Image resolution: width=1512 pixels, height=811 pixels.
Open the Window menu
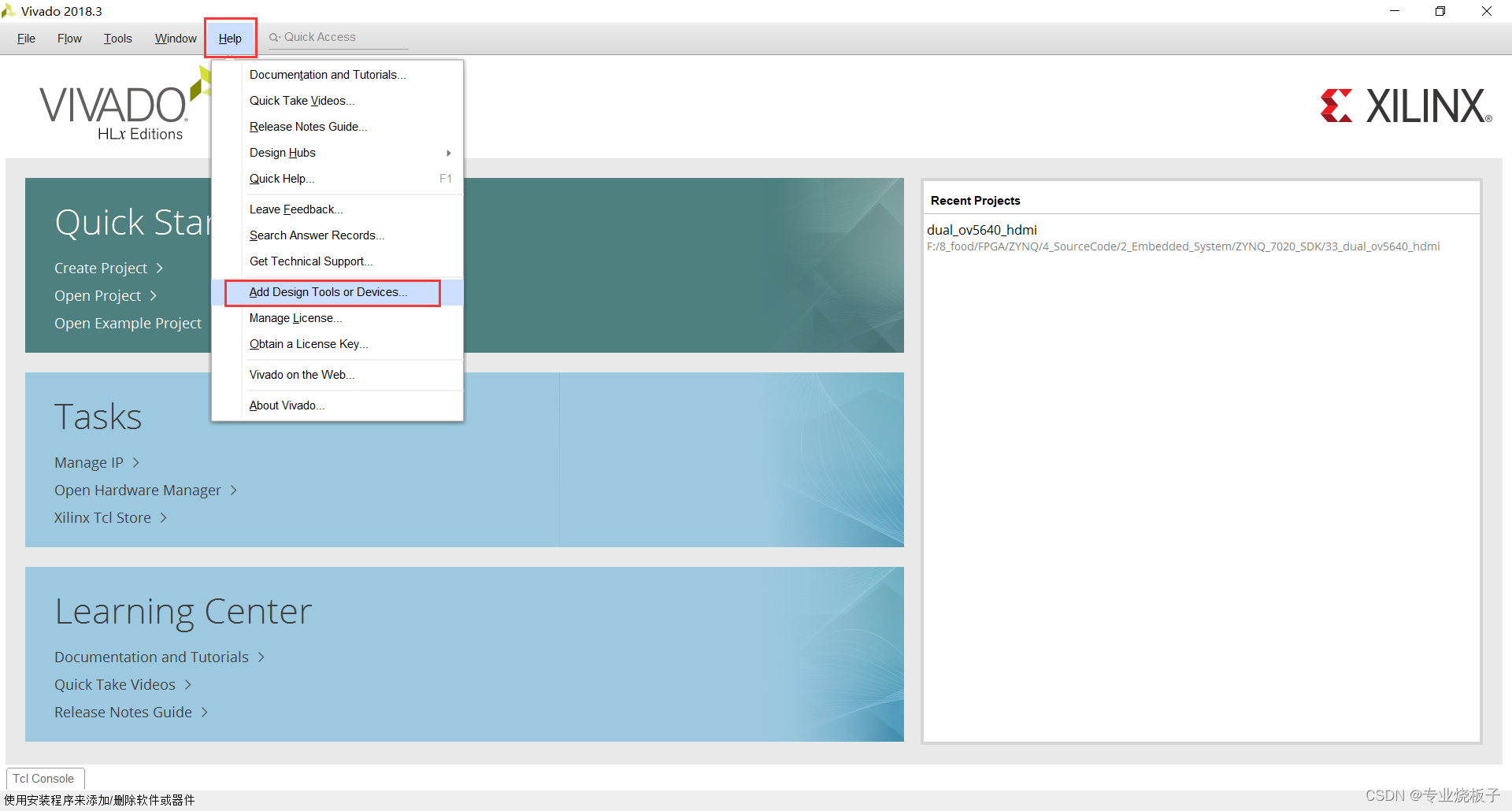point(176,39)
